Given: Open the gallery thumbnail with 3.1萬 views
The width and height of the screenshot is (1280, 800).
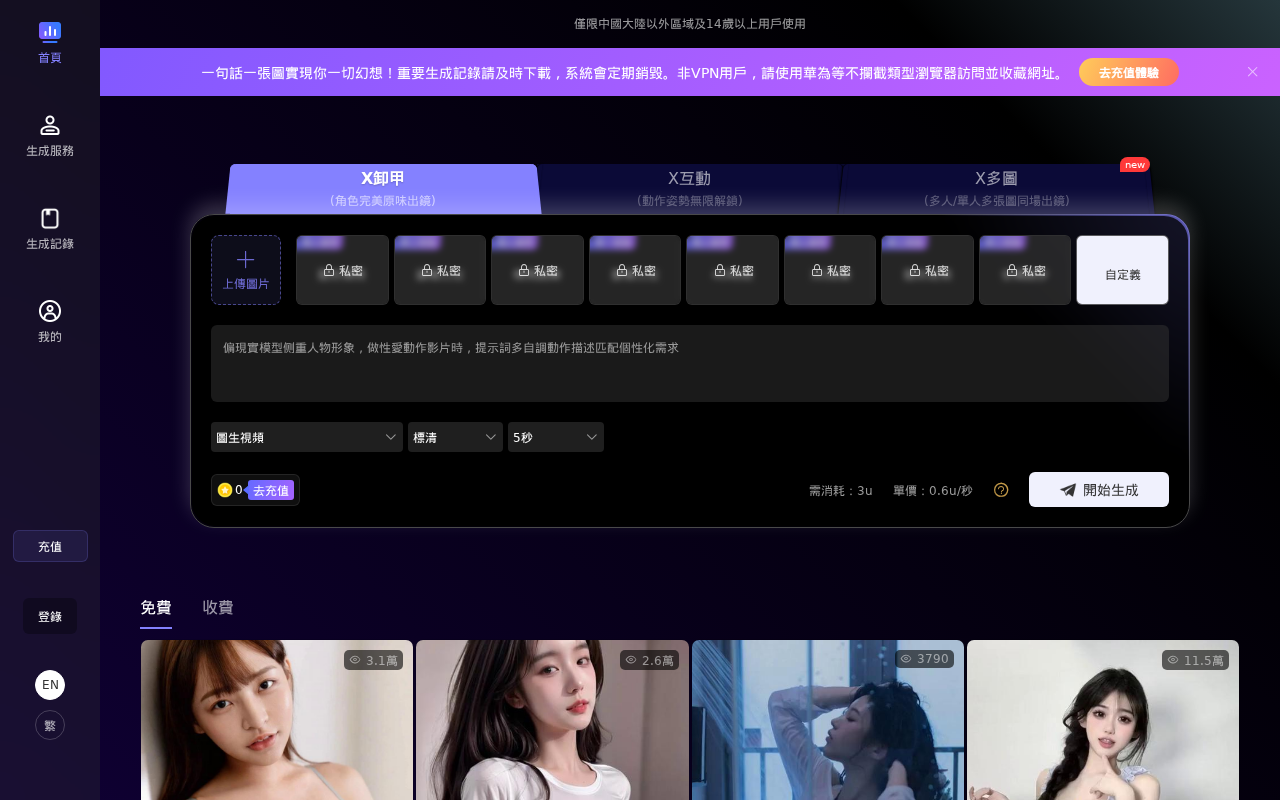Looking at the screenshot, I should 277,720.
